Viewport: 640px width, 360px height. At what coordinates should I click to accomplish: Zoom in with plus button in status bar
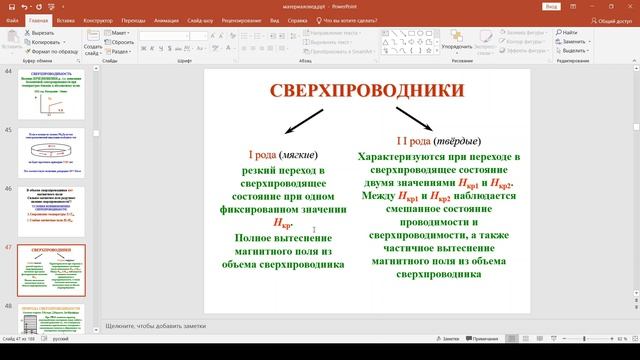612,339
